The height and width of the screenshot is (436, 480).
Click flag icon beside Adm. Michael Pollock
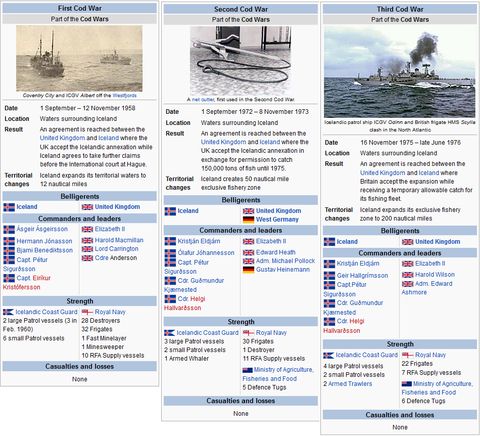pyautogui.click(x=248, y=261)
